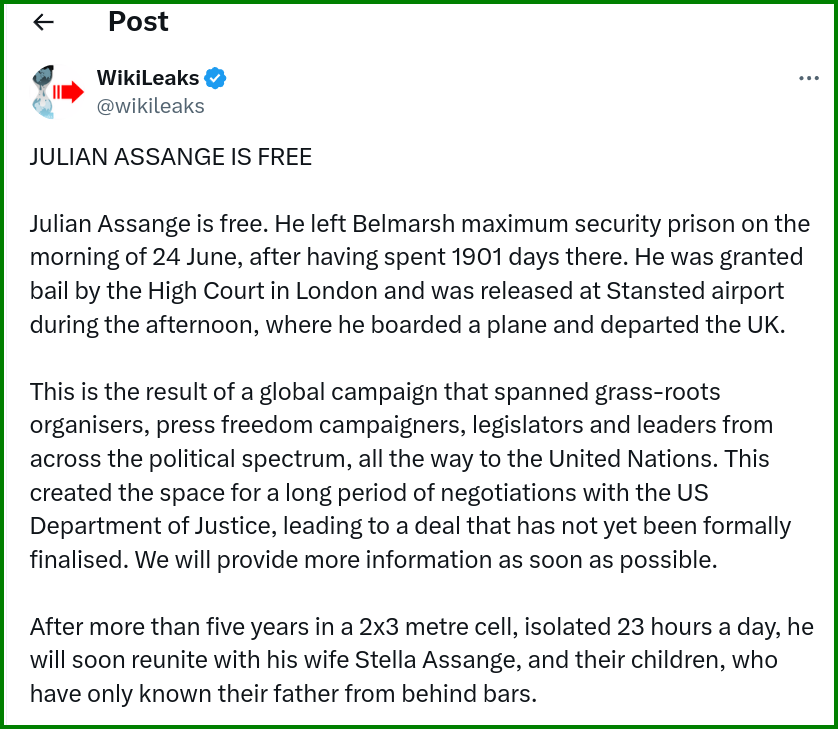Click the blue verified badge

[x=215, y=78]
